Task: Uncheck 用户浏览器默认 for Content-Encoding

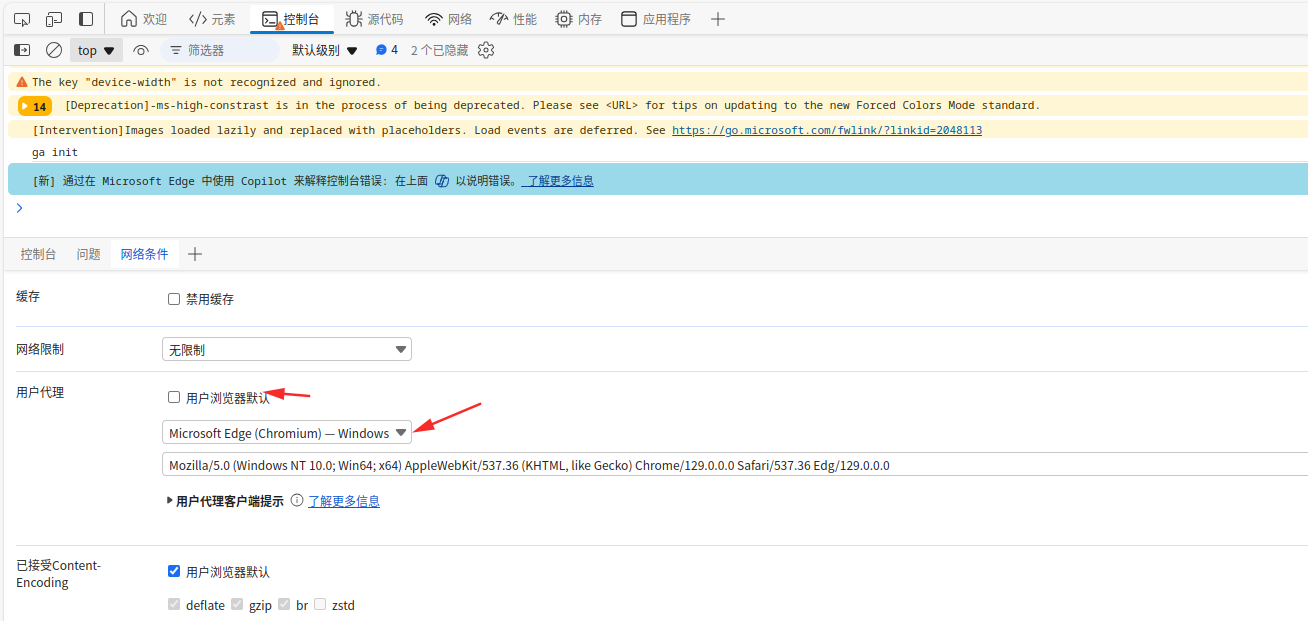Action: coord(174,571)
